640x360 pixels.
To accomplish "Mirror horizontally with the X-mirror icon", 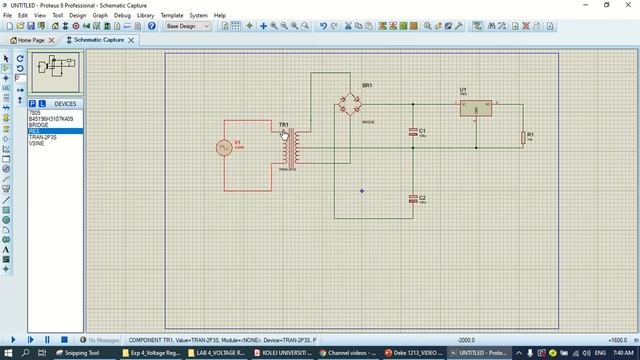I will coord(20,90).
